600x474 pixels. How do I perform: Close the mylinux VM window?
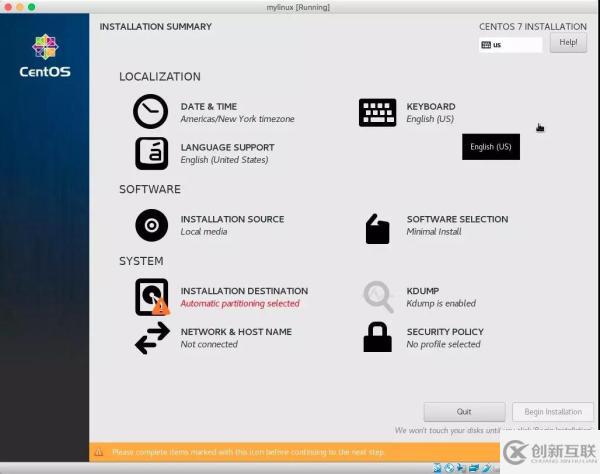8,7
